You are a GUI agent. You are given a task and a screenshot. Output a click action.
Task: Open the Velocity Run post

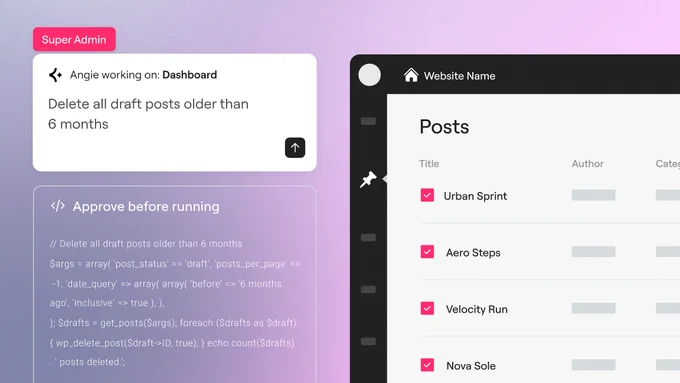tap(477, 309)
